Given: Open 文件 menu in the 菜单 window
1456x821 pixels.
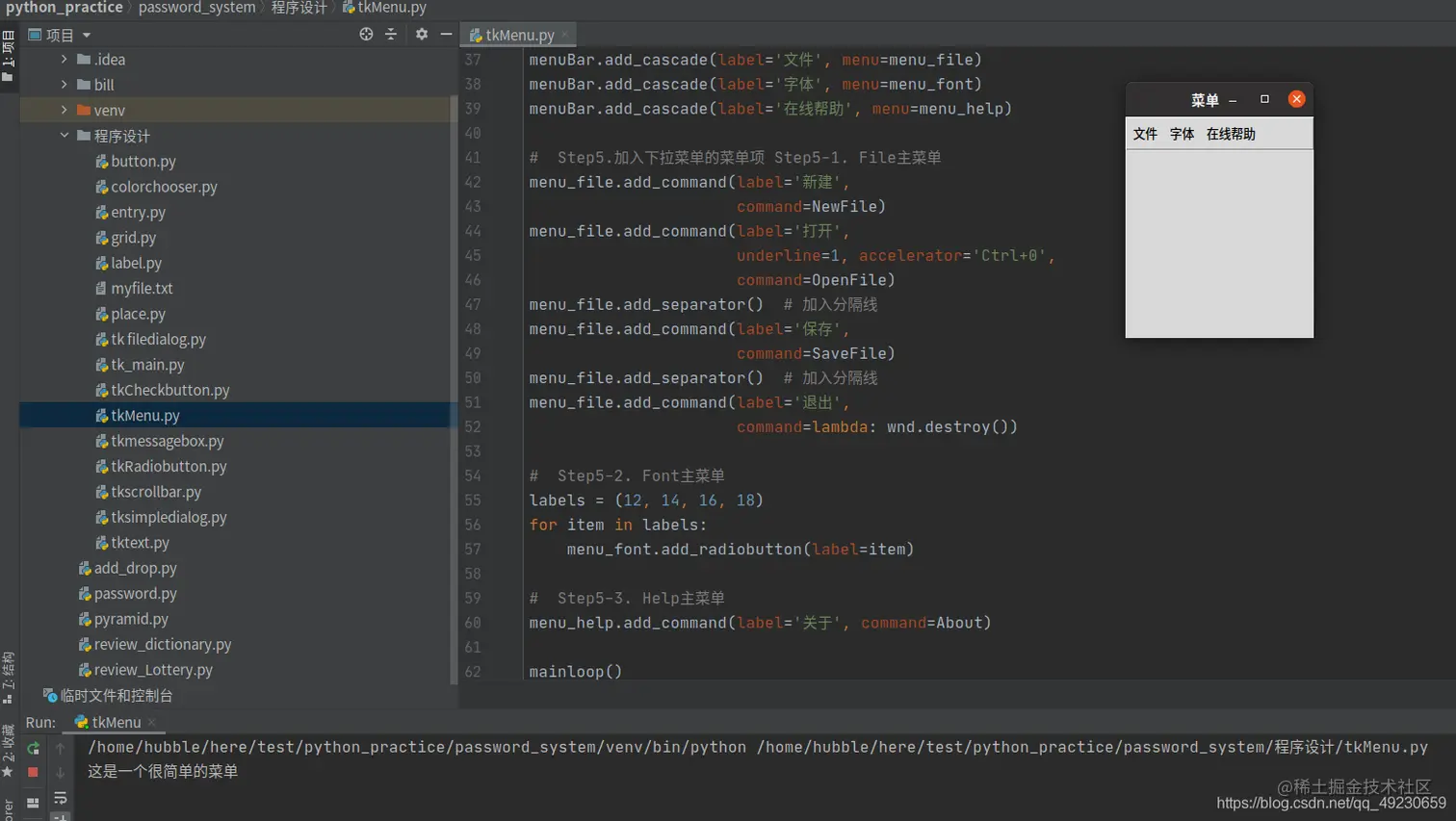Looking at the screenshot, I should (1145, 134).
